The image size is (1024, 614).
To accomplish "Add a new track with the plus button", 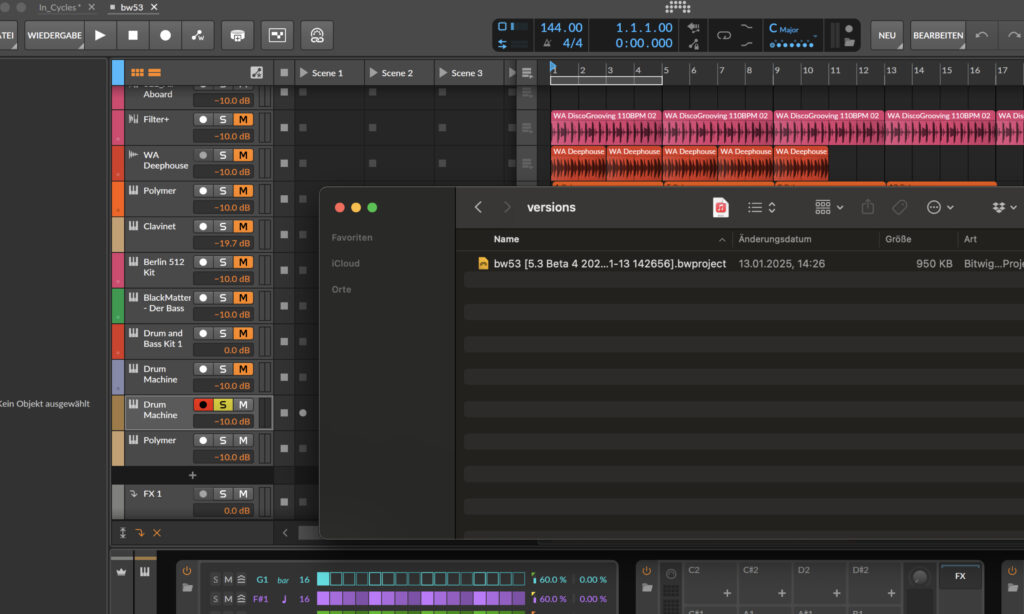I will [193, 476].
